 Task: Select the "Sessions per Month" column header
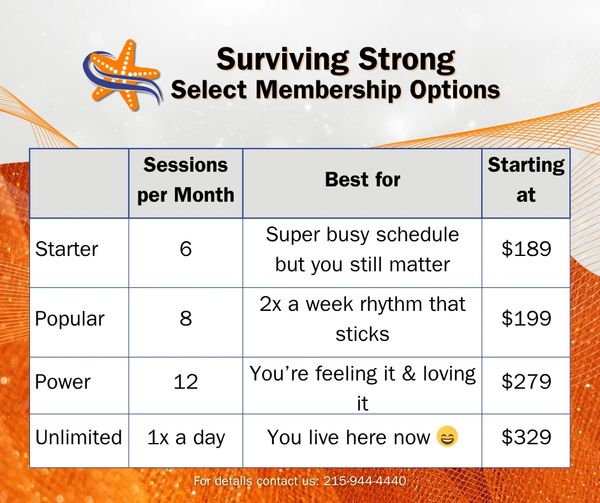[186, 180]
